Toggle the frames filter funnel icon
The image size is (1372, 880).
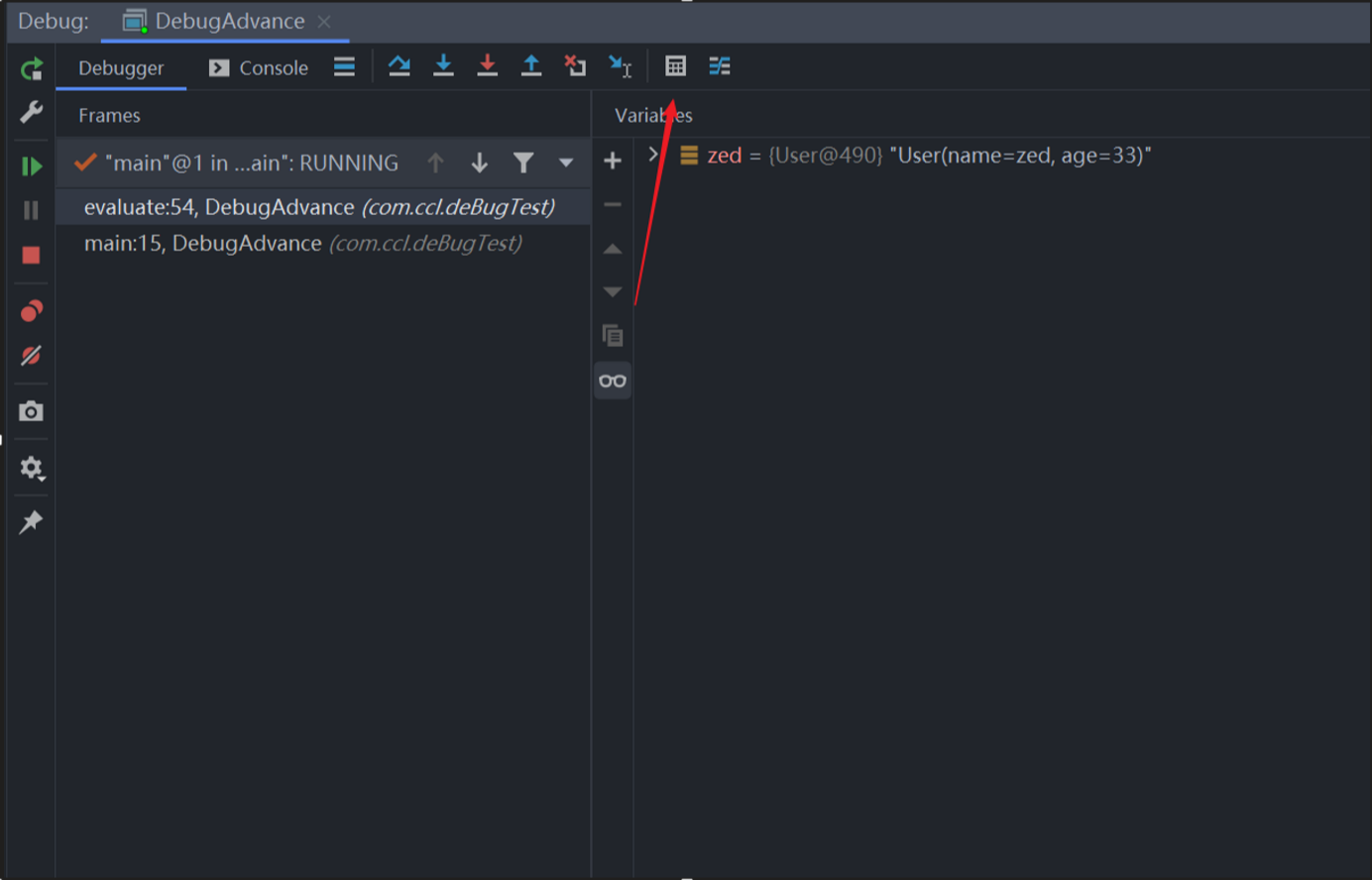tap(523, 163)
